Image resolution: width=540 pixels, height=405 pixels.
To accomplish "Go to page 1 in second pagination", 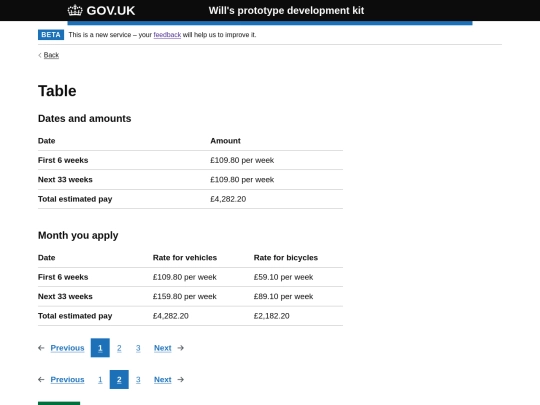I will pyautogui.click(x=100, y=380).
